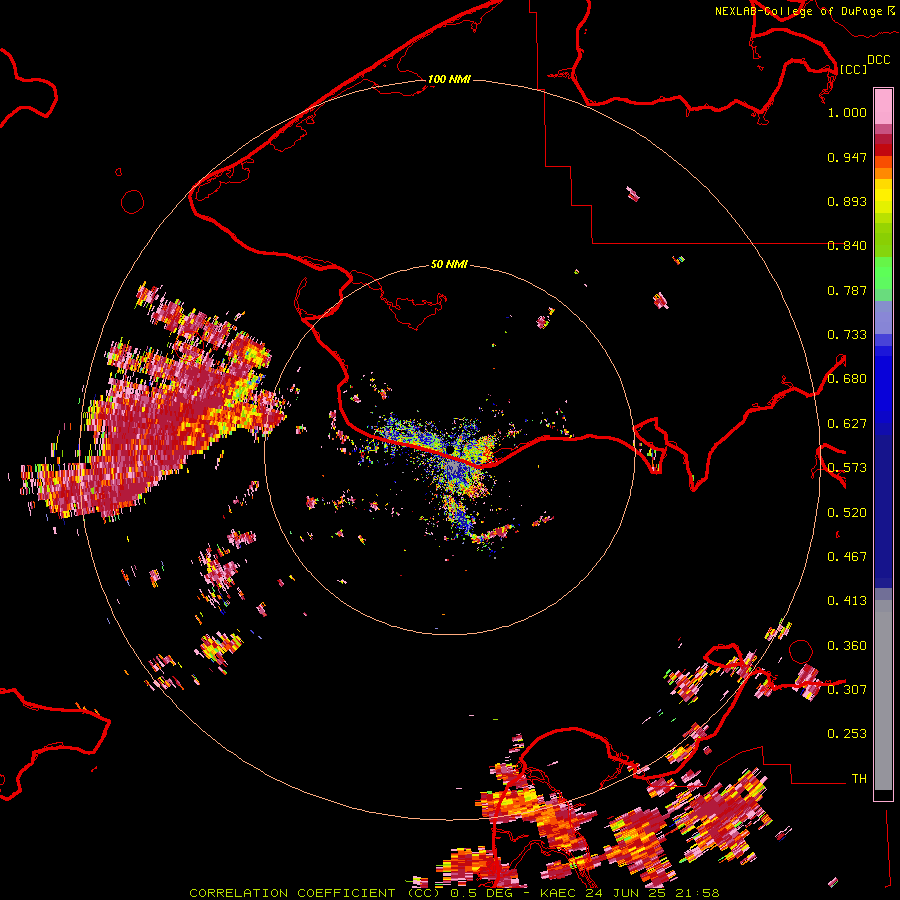Click the TH label on color scale
The image size is (900, 900).
[x=859, y=779]
